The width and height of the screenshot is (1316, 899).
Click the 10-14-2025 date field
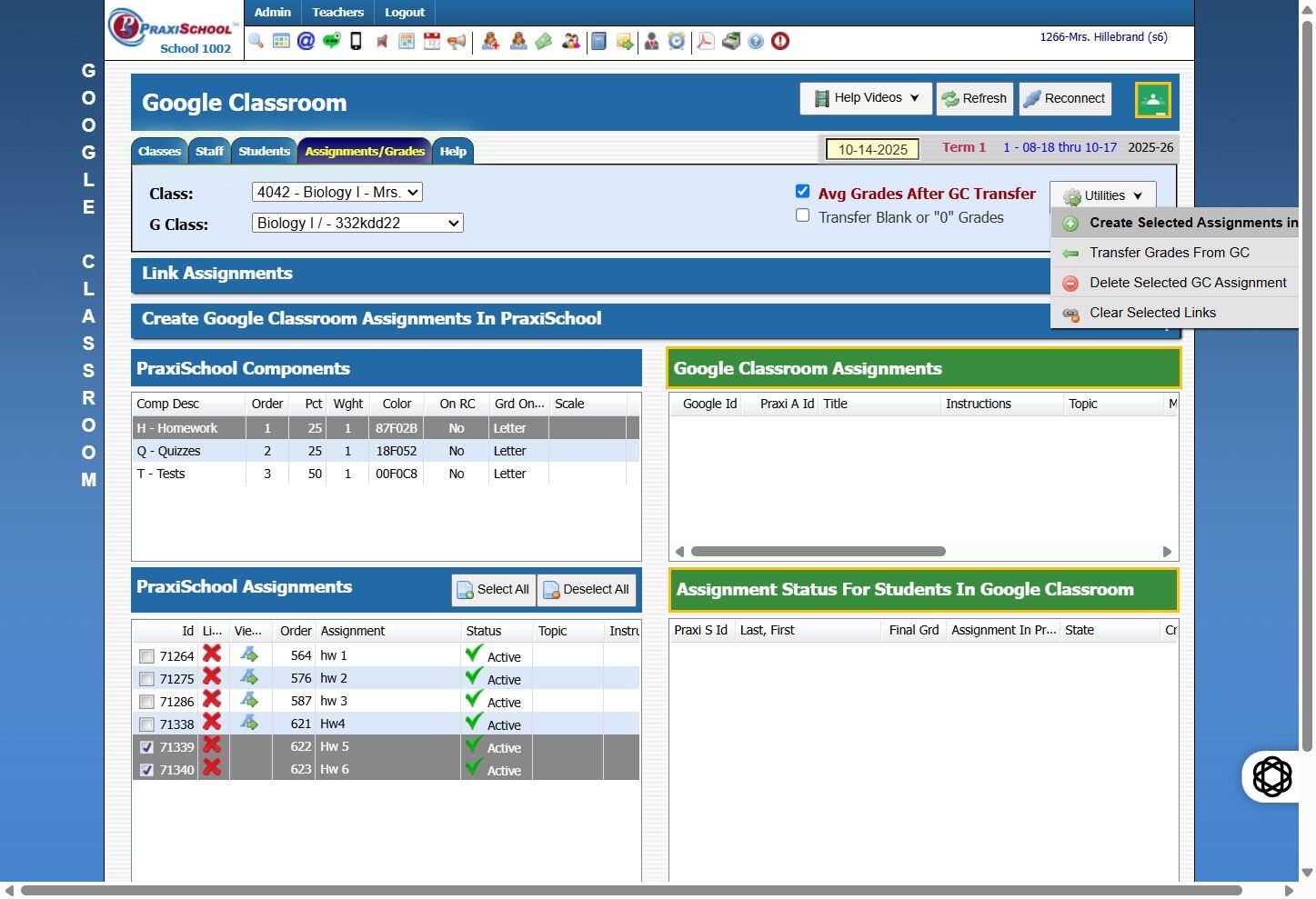click(872, 149)
